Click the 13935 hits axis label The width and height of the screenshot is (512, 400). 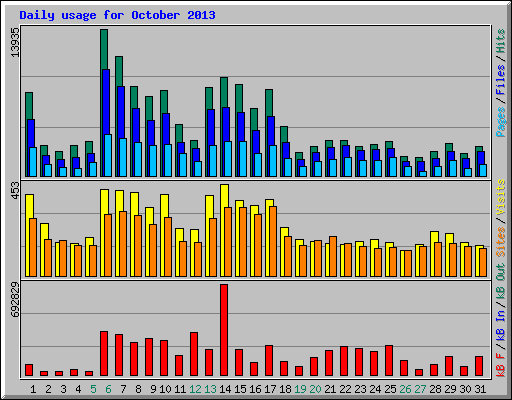pyautogui.click(x=15, y=42)
